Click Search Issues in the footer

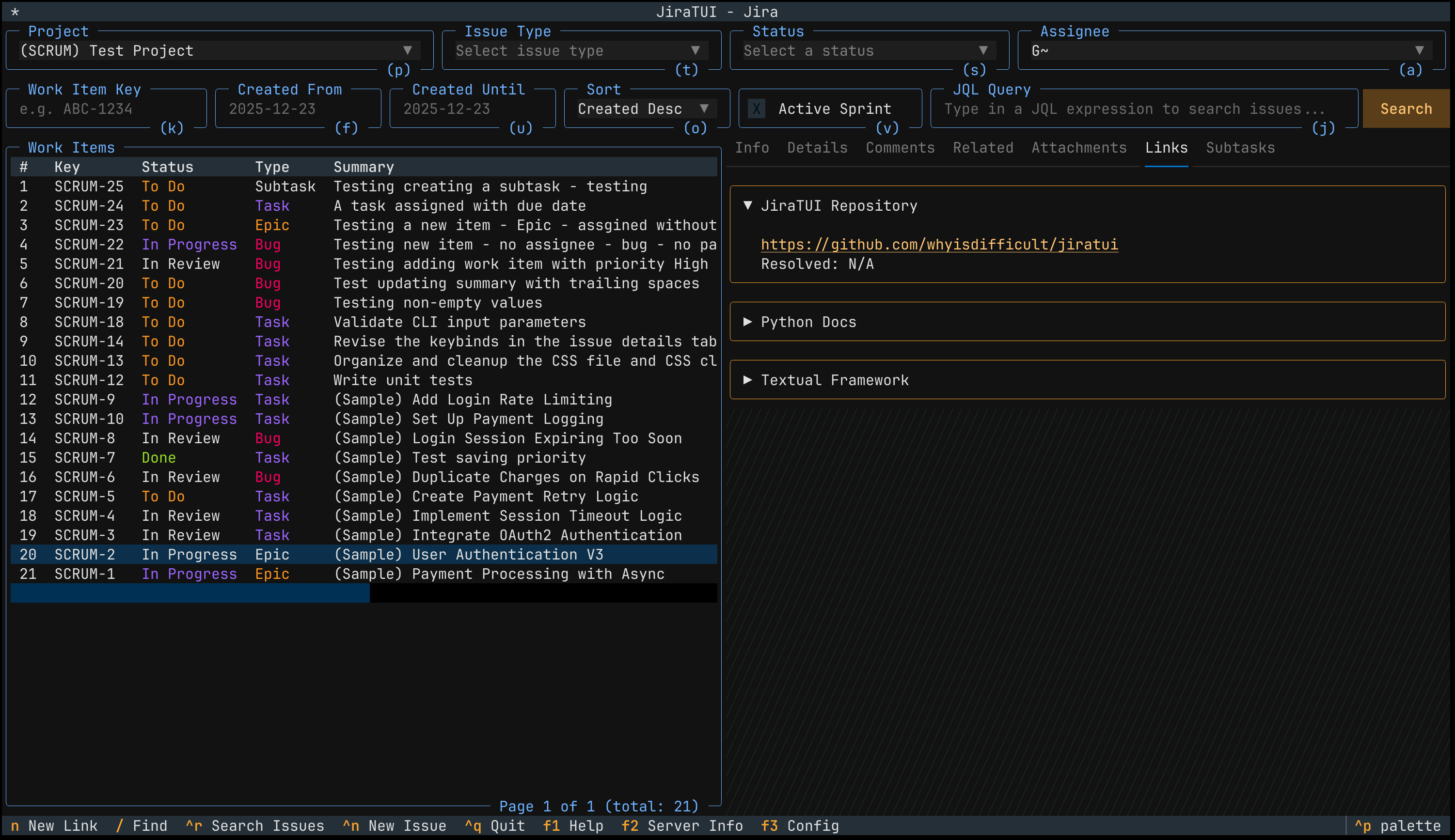(x=255, y=825)
